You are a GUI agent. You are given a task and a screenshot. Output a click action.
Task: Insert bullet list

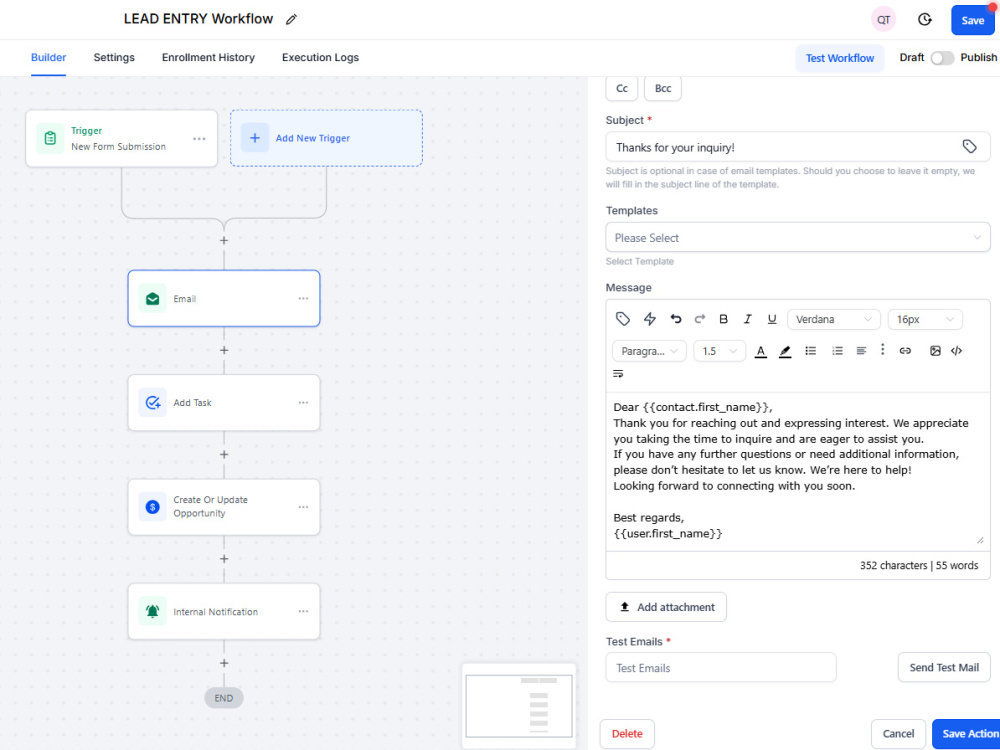tap(811, 351)
